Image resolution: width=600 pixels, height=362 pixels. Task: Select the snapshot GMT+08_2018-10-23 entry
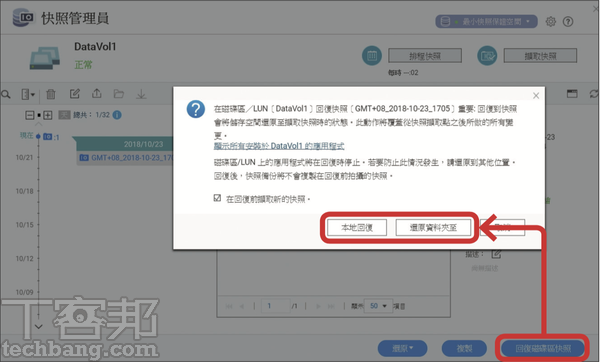(126, 158)
